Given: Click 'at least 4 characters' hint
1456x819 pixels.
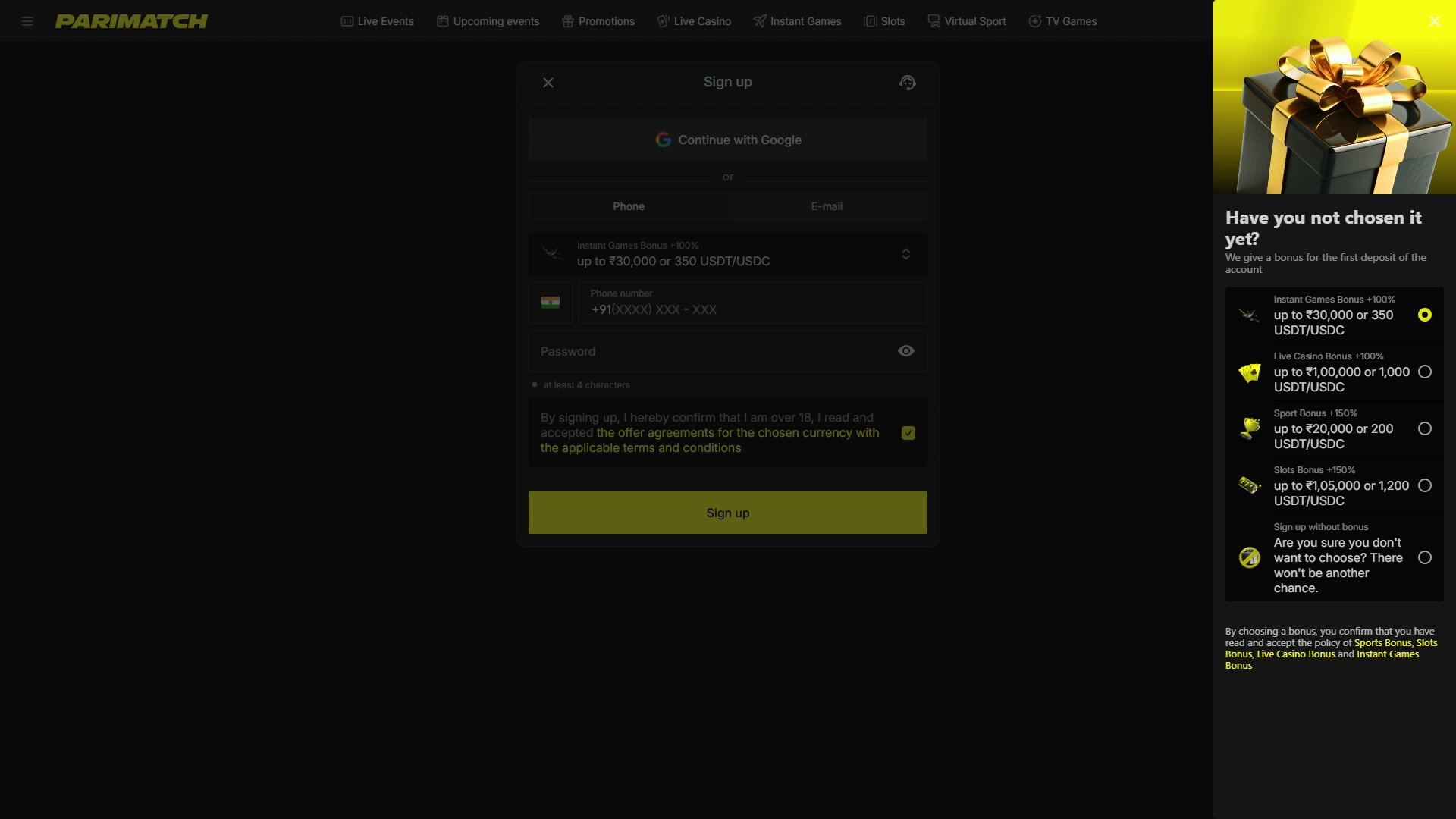Looking at the screenshot, I should point(586,385).
